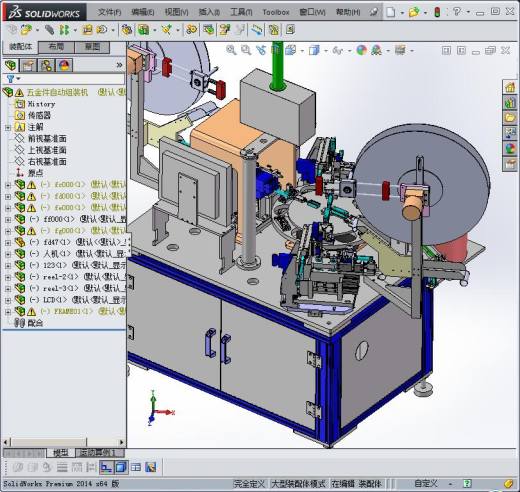Click the View Orientation icon
Viewport: 520px width, 492px height.
pyautogui.click(x=291, y=50)
